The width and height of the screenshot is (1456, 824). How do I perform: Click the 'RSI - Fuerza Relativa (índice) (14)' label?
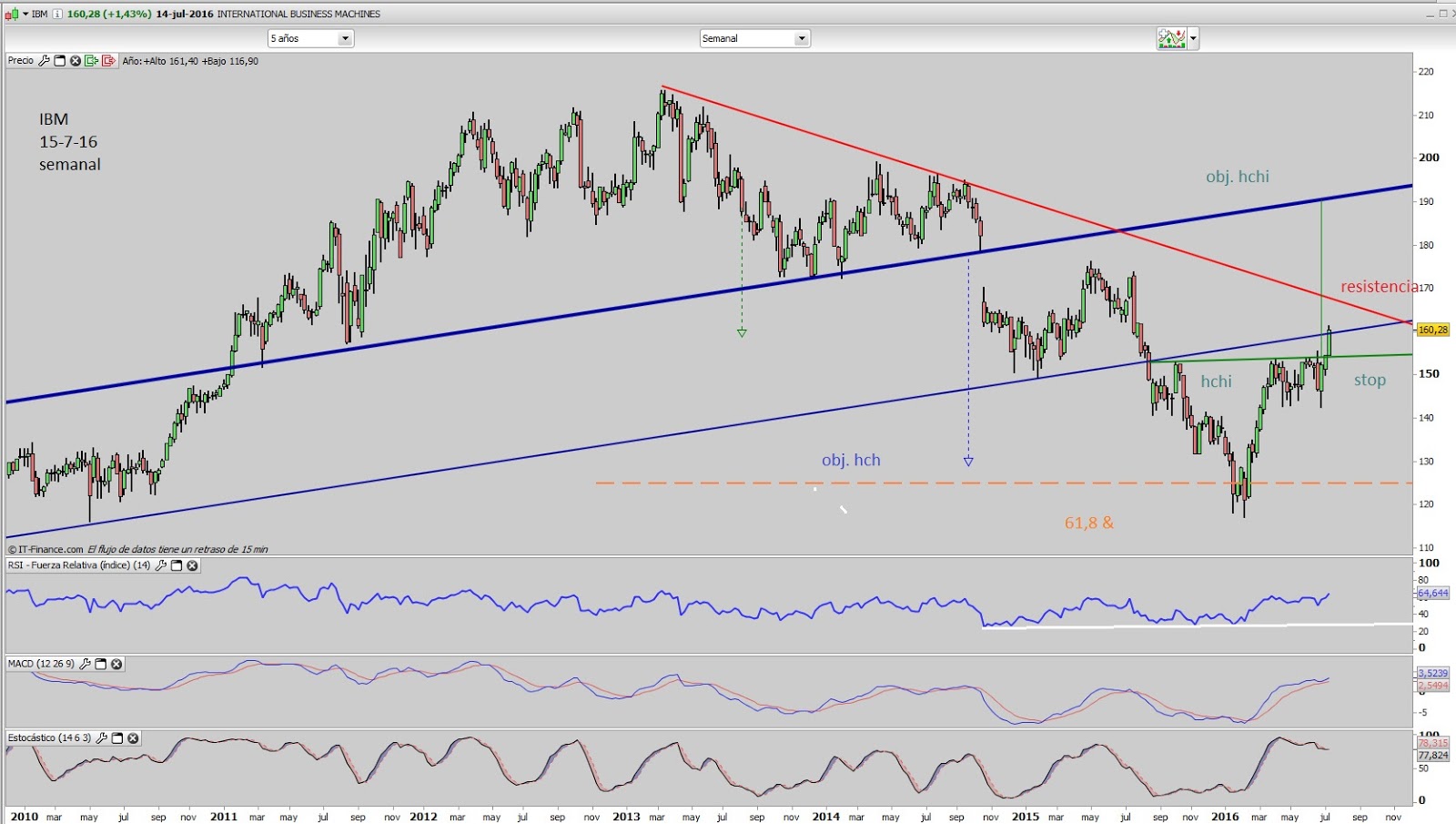(79, 565)
